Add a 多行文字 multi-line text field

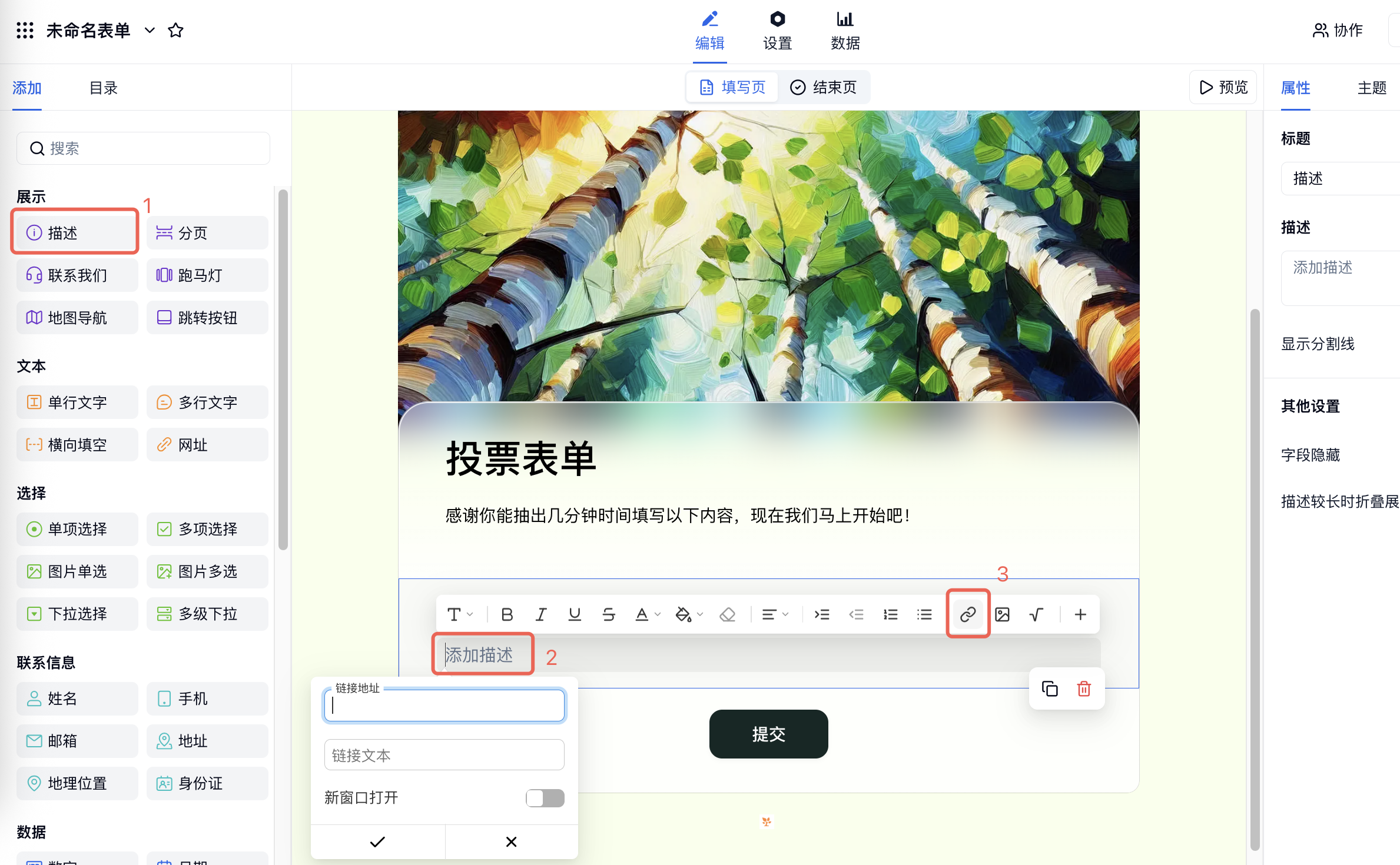coord(207,402)
